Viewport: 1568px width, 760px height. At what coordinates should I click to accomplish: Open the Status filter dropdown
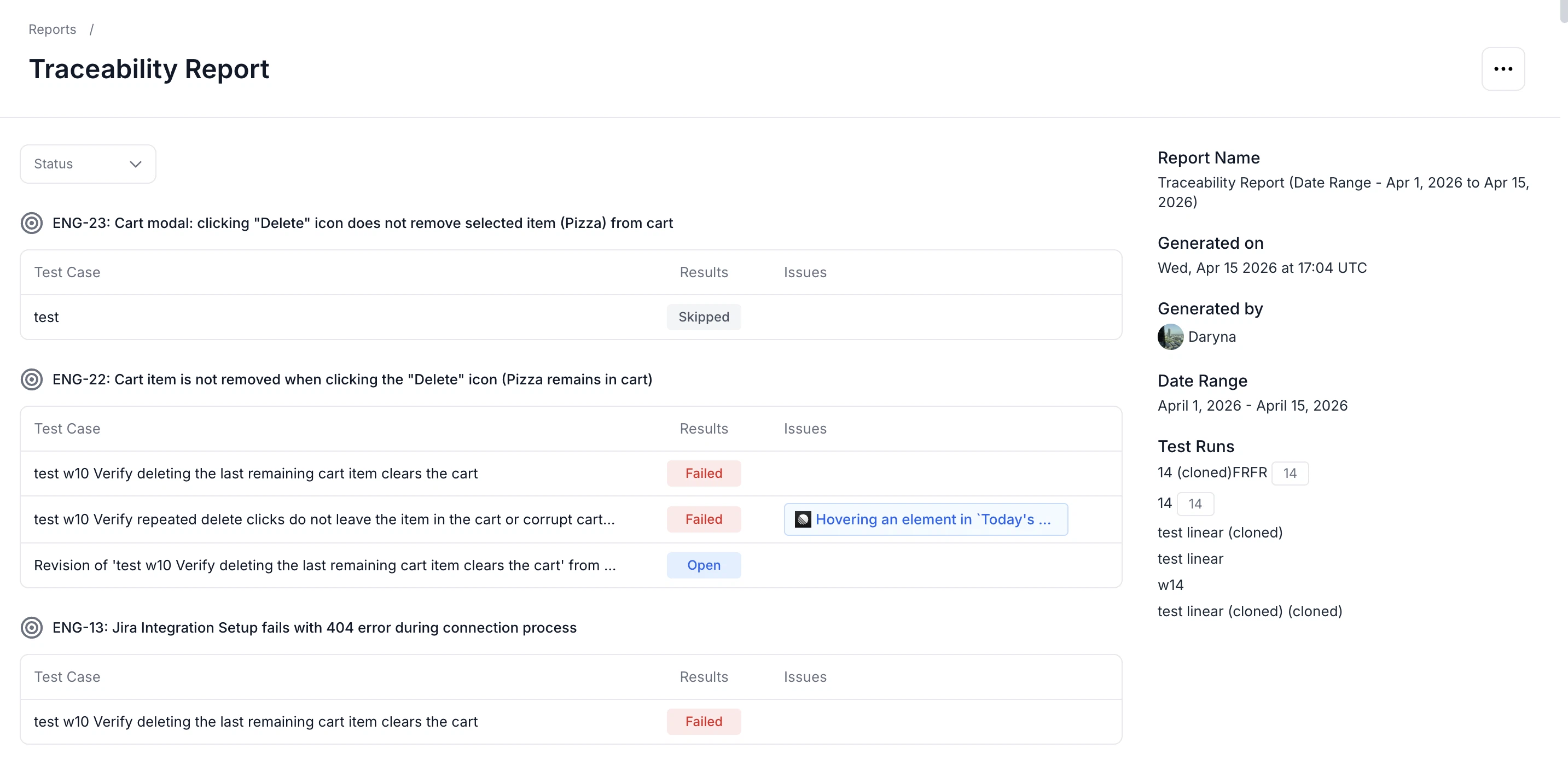pos(88,163)
